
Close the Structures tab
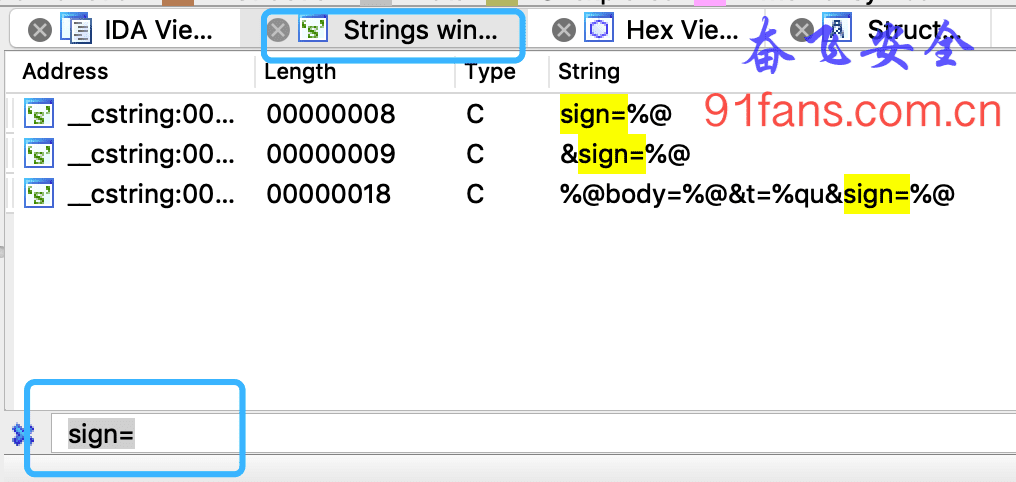tap(802, 30)
